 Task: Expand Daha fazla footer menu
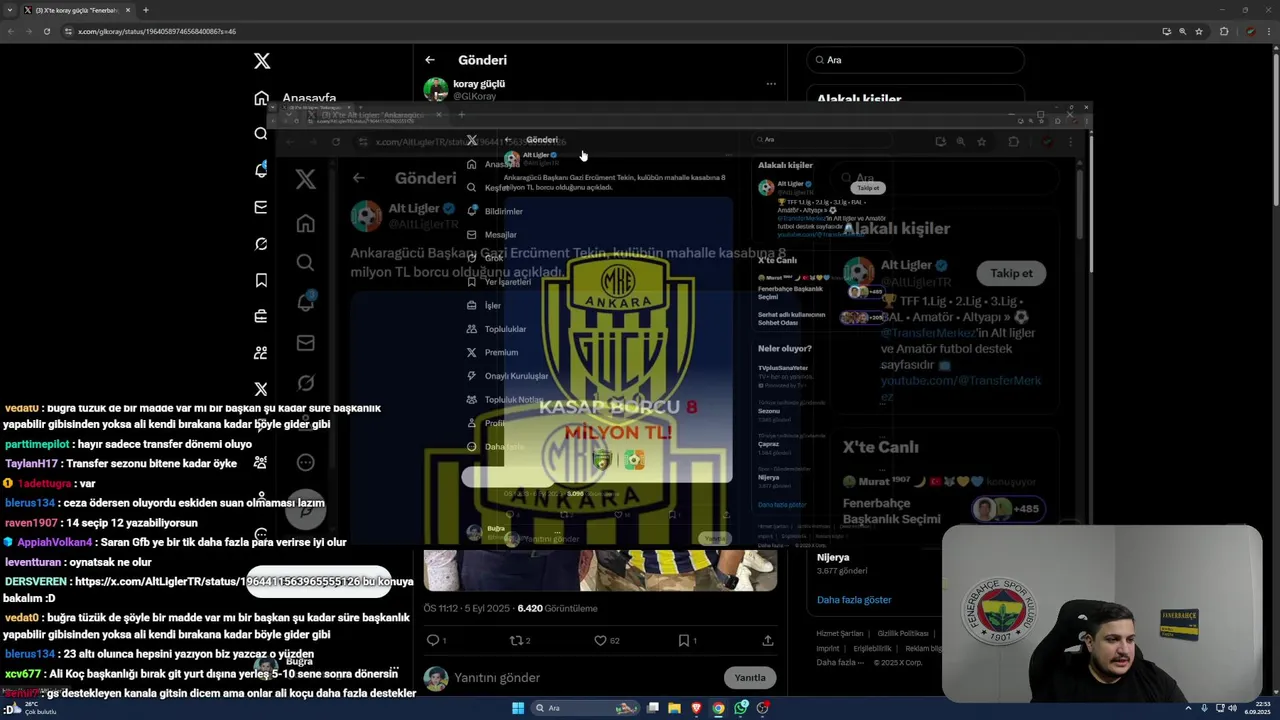pyautogui.click(x=839, y=662)
